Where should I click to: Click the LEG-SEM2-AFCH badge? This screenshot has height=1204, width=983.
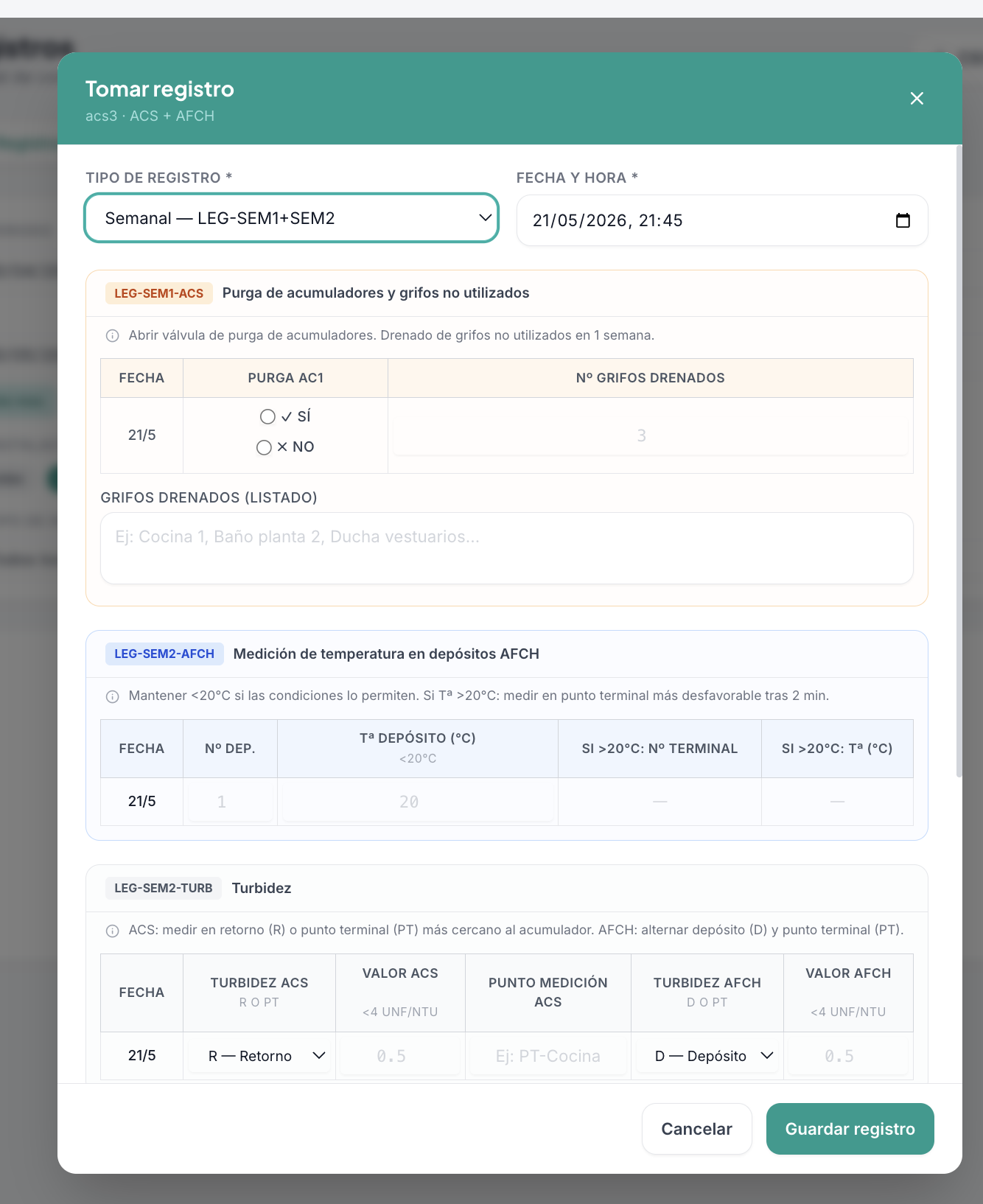[164, 654]
